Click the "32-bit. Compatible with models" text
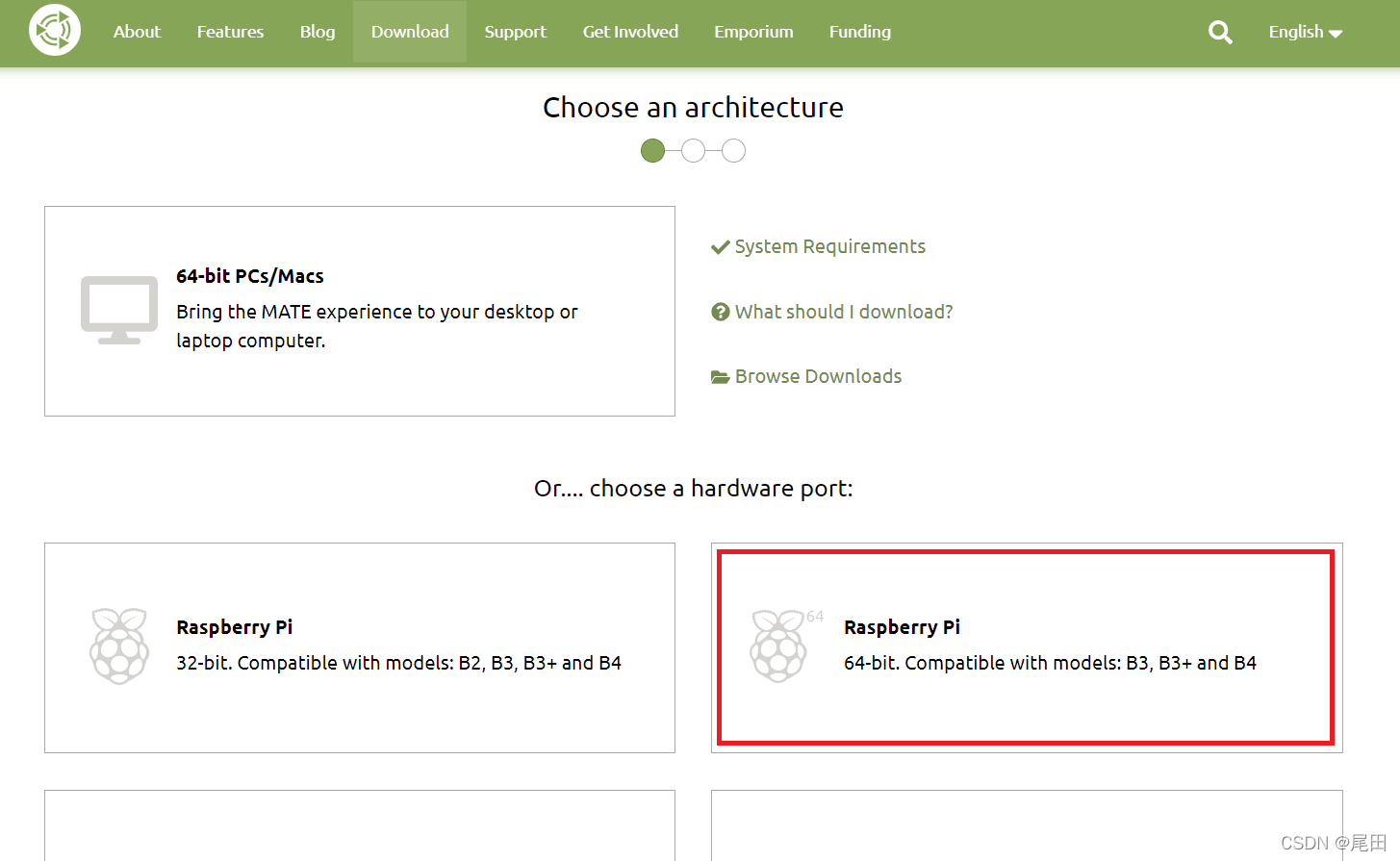 coord(398,663)
